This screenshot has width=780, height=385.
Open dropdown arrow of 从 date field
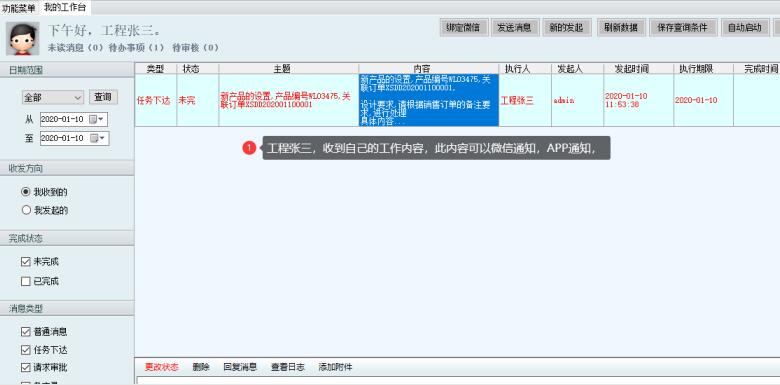(101, 119)
